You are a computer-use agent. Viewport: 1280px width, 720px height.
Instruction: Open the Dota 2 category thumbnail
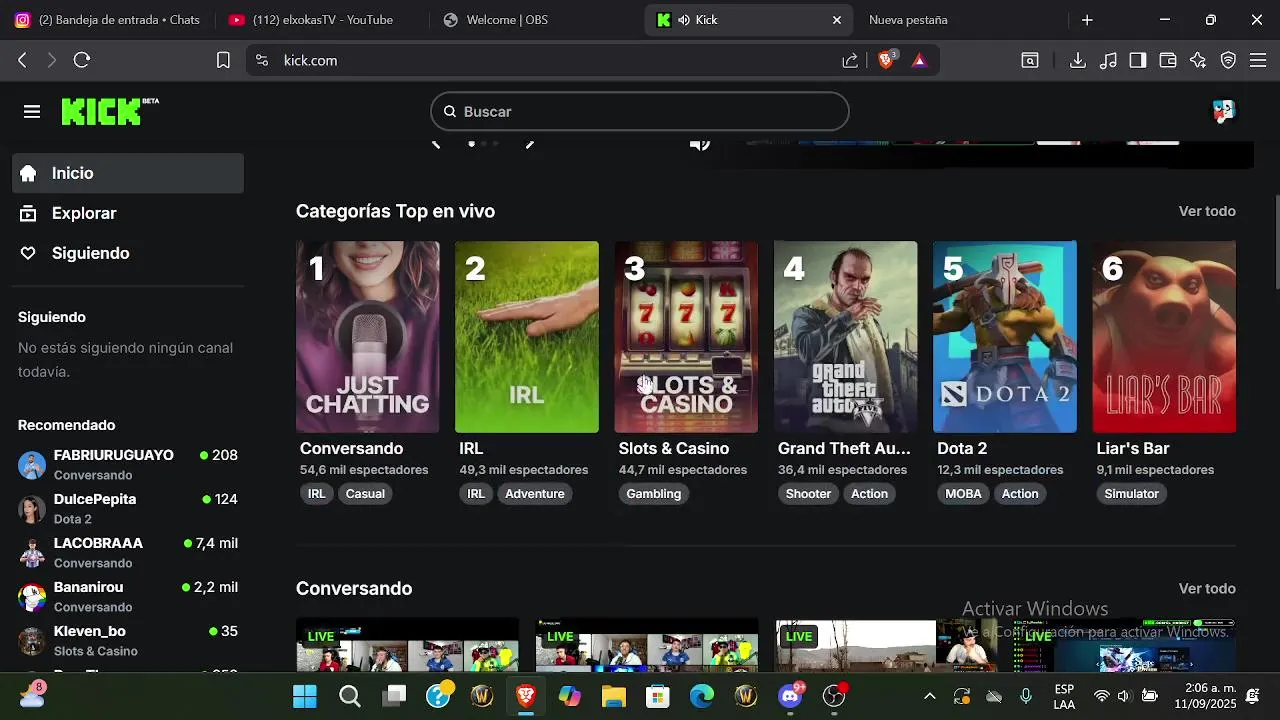[x=1005, y=337]
